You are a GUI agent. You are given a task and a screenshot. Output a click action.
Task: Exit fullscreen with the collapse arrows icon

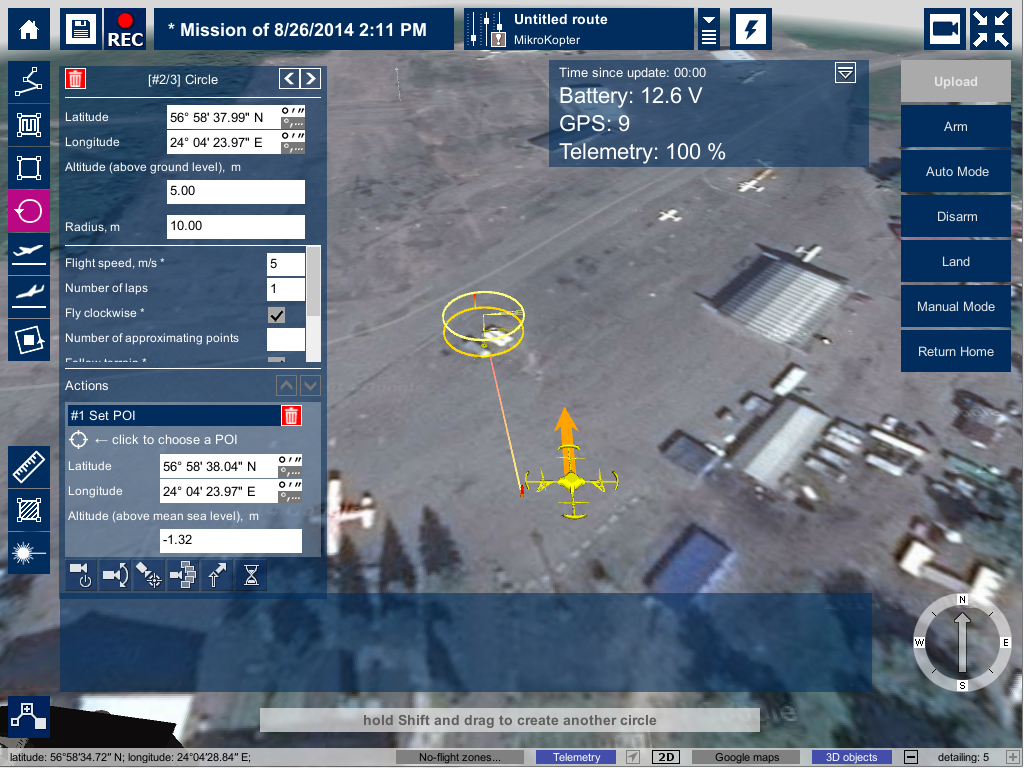pyautogui.click(x=991, y=29)
